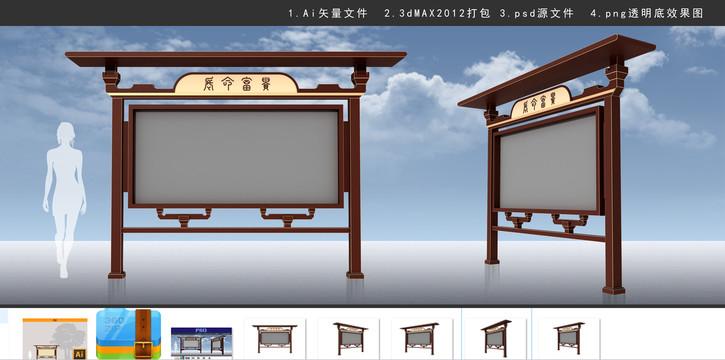The height and width of the screenshot is (360, 725).
Task: Open the Ai vector file thumbnail
Action: [55, 338]
